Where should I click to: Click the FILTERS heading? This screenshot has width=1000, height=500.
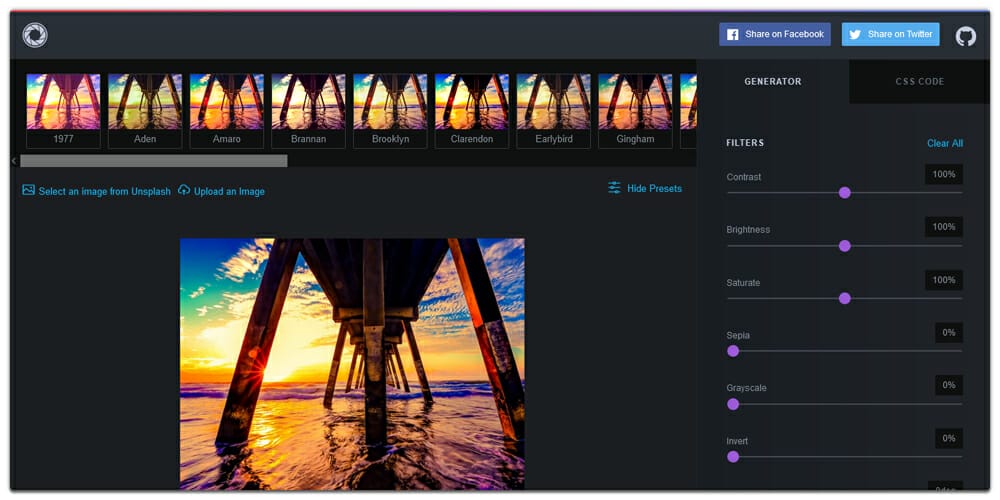(745, 143)
